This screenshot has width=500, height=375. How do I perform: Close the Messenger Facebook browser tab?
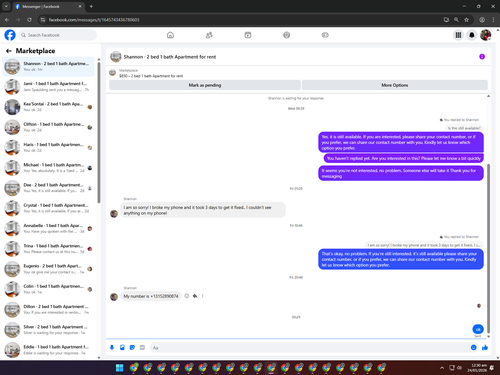[x=80, y=6]
